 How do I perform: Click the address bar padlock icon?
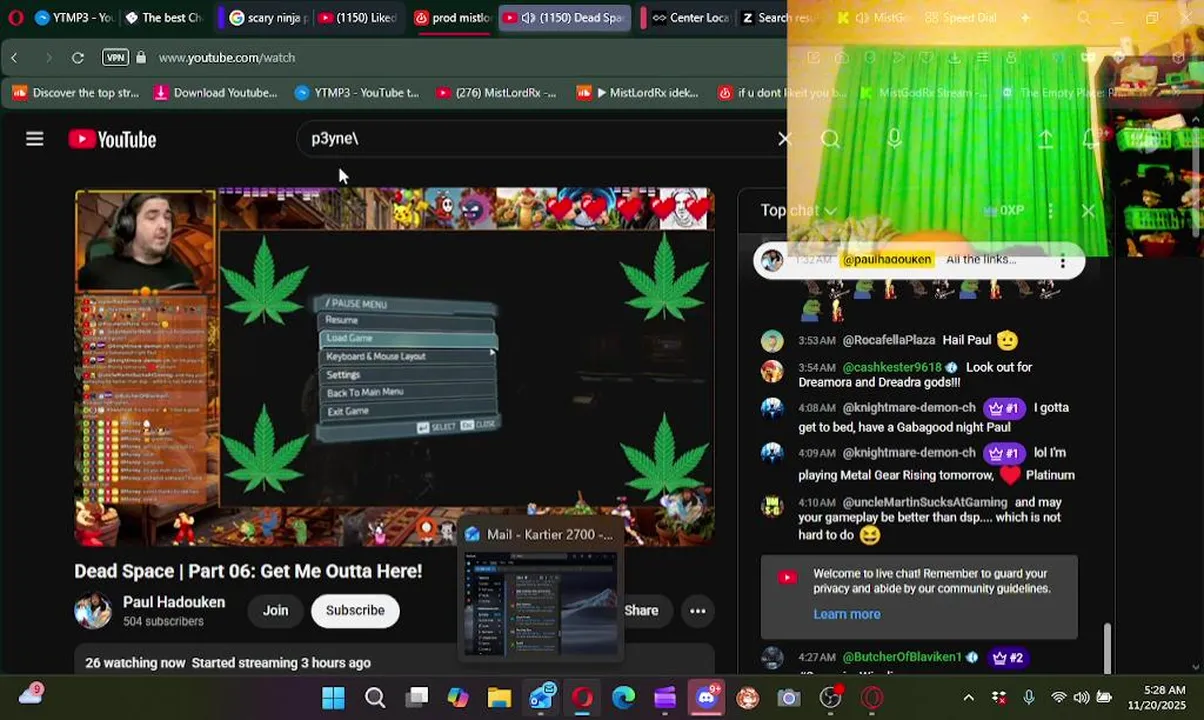click(141, 58)
